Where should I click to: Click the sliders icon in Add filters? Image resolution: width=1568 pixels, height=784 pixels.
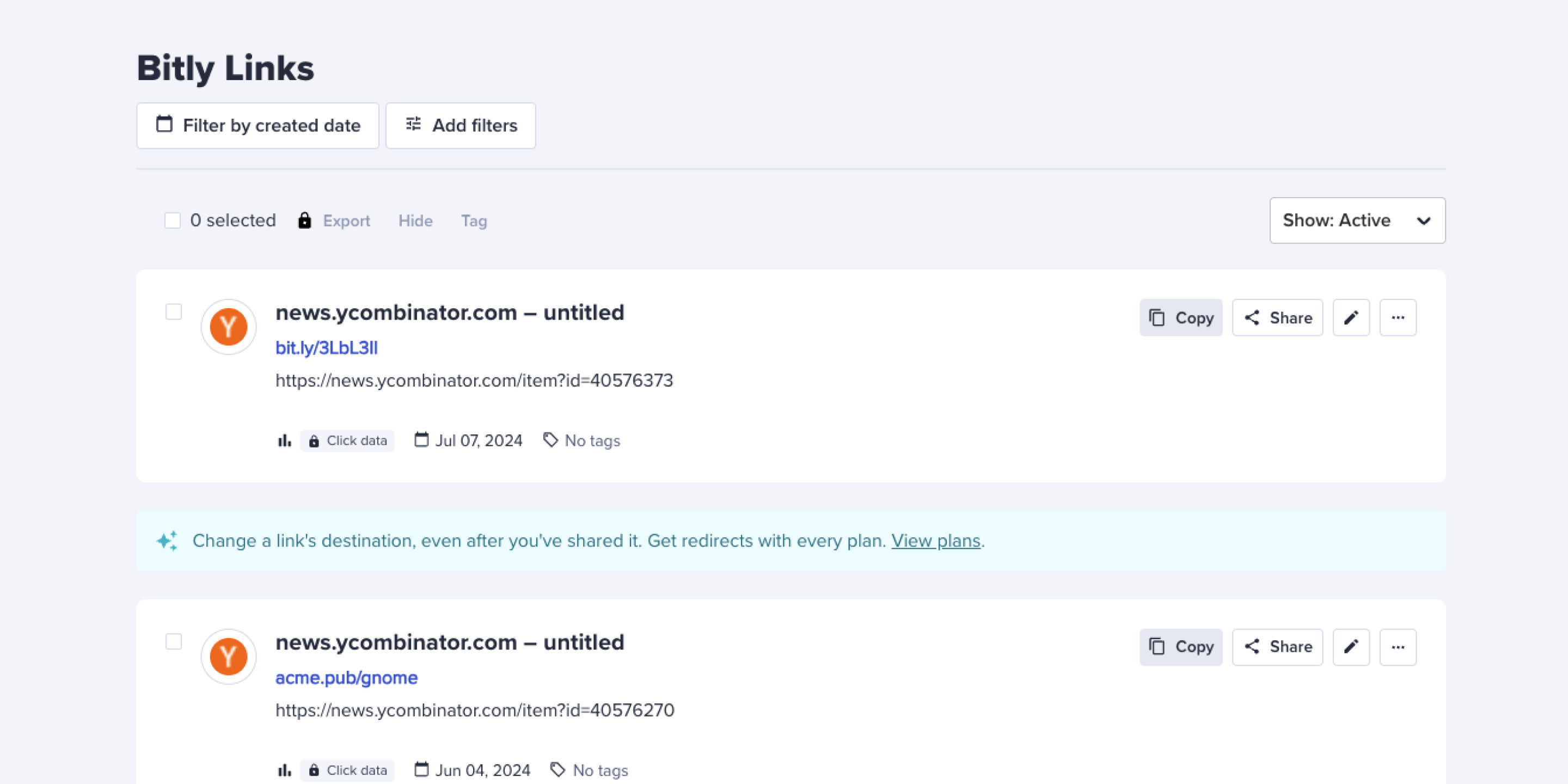[x=413, y=124]
